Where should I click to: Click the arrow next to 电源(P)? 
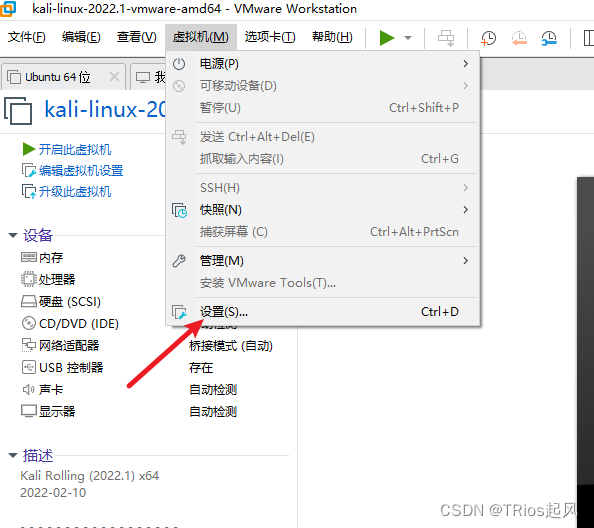[x=466, y=64]
